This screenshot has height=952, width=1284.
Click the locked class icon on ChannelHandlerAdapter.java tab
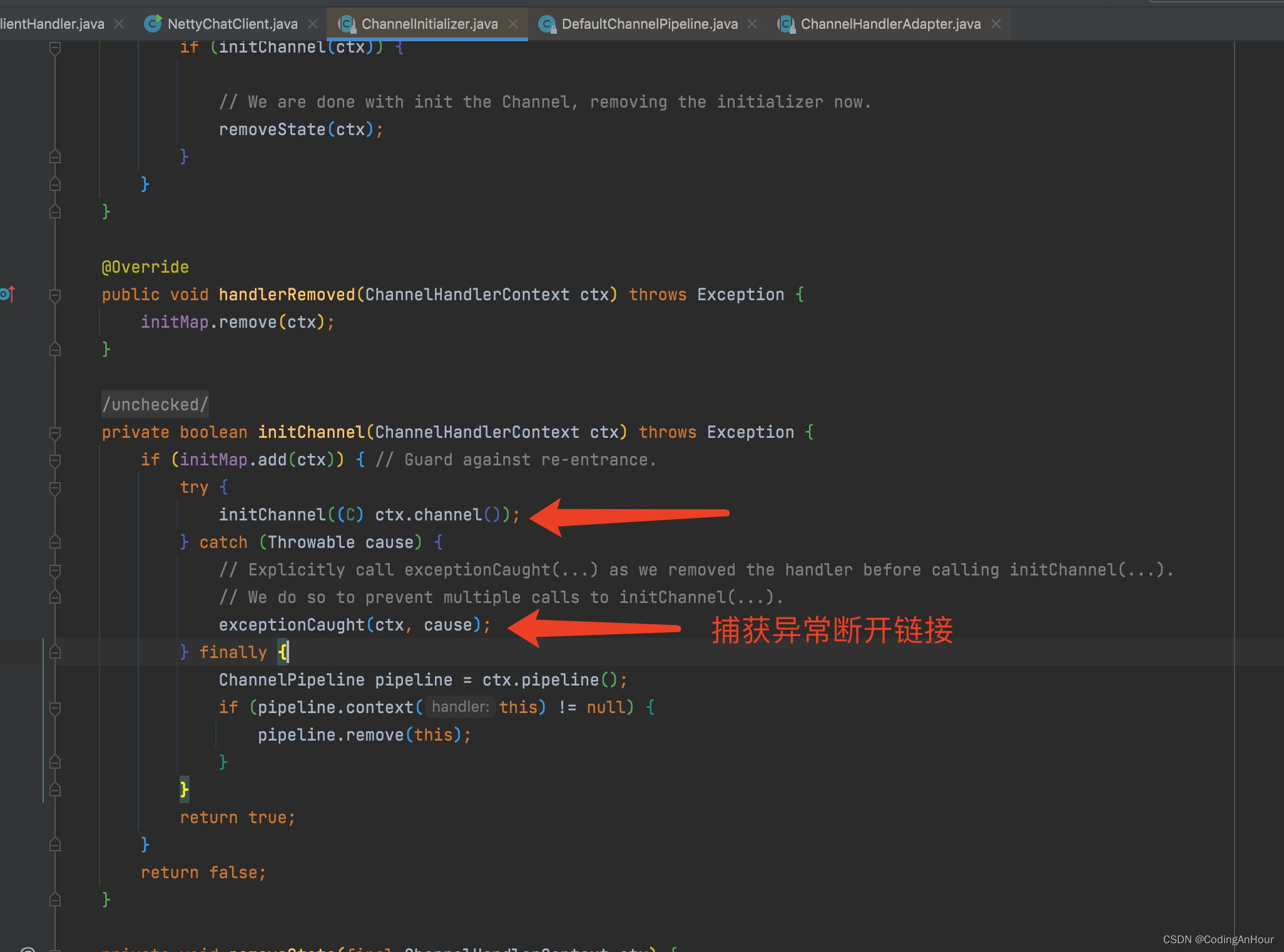pyautogui.click(x=786, y=23)
